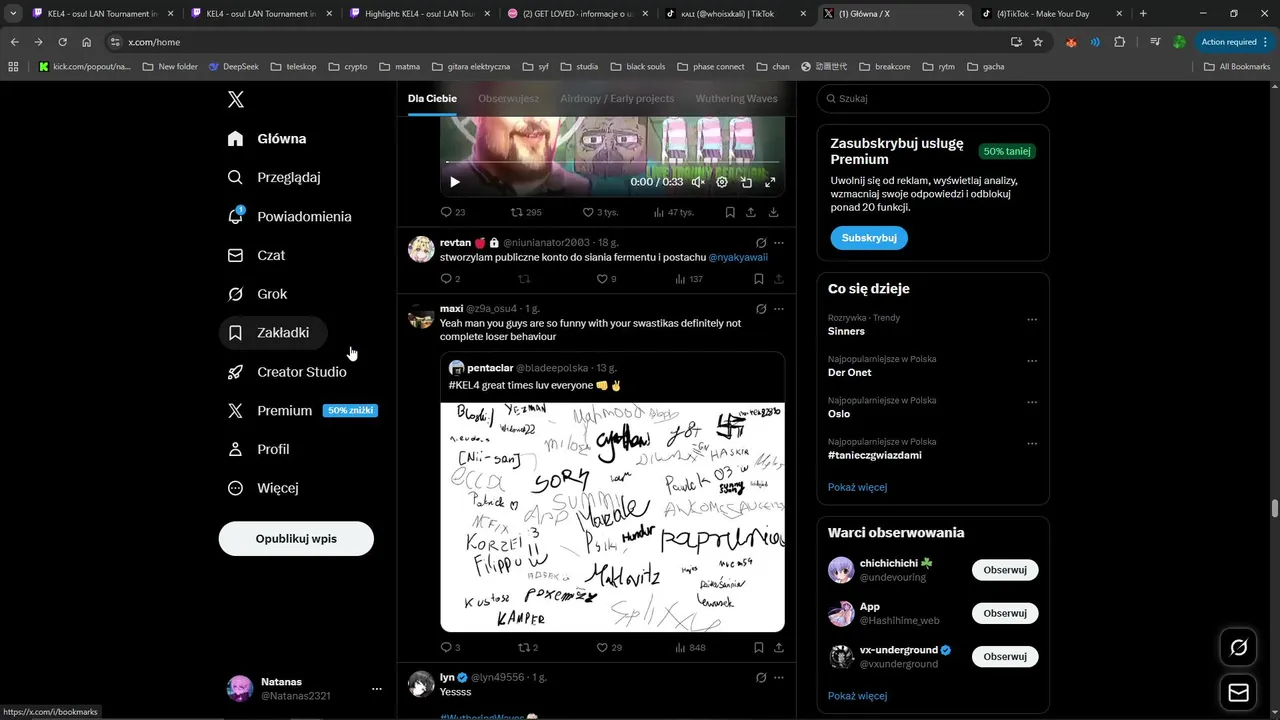View analytics of video post 47 tys.
Image resolution: width=1280 pixels, height=720 pixels.
(x=674, y=212)
